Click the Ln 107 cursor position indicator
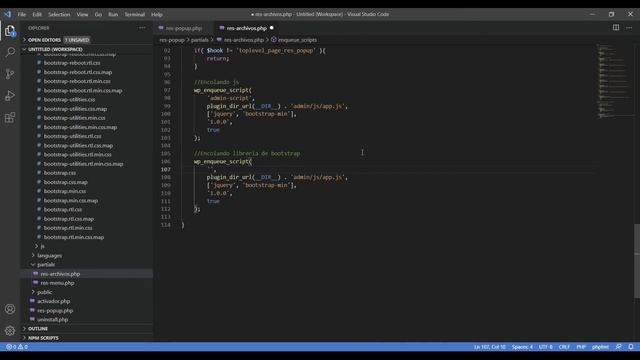This screenshot has width=640, height=360. (490, 347)
